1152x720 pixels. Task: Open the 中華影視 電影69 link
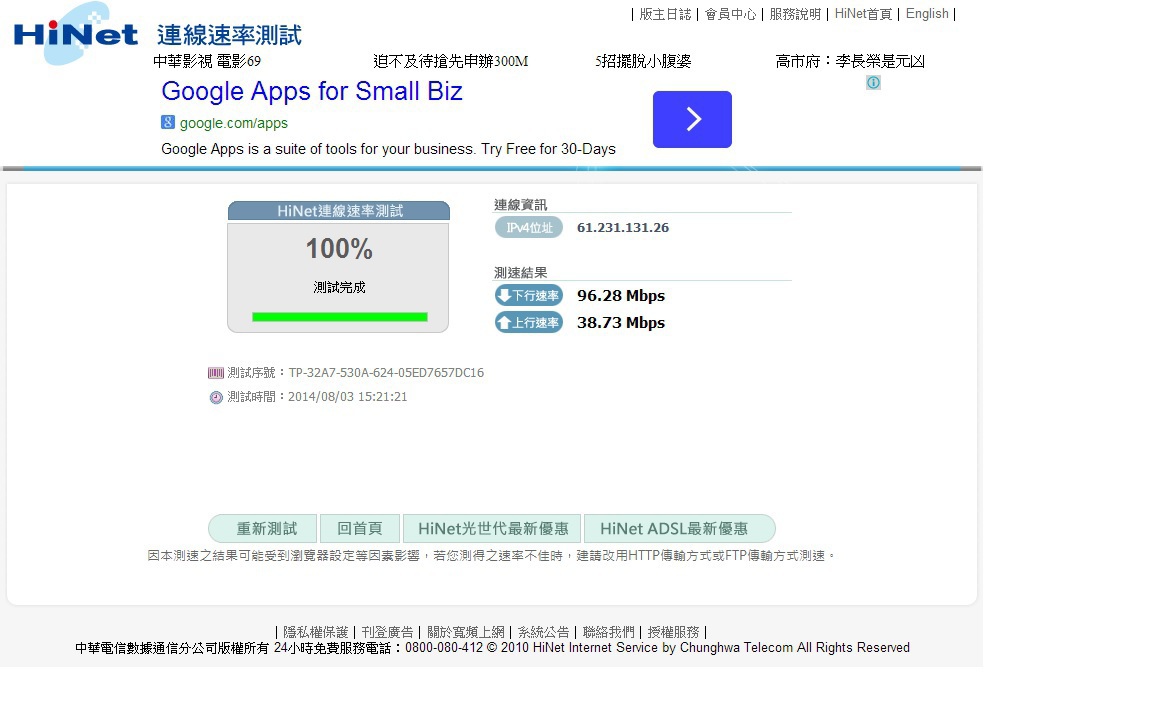pyautogui.click(x=207, y=61)
